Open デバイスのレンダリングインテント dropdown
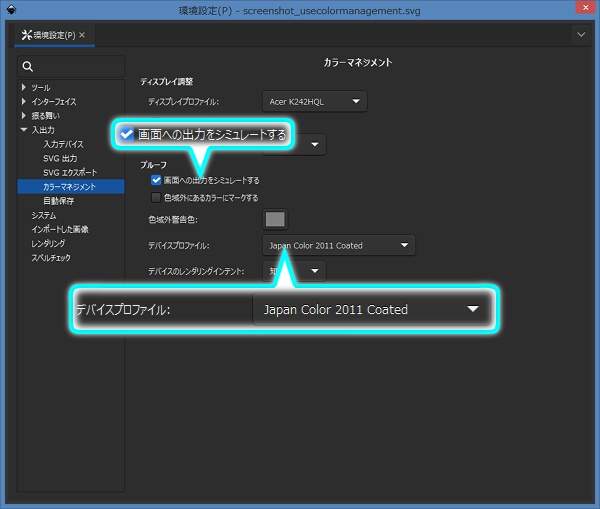Screen dimensions: 600x509 click(294, 271)
